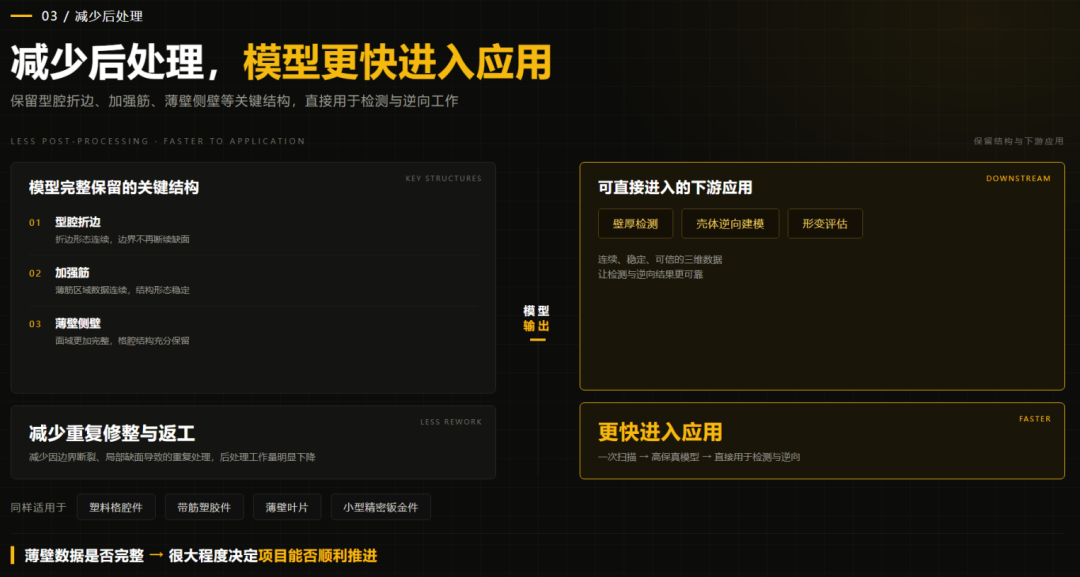
Task: Select the 壳体逆向建模 chip
Action: click(x=730, y=224)
